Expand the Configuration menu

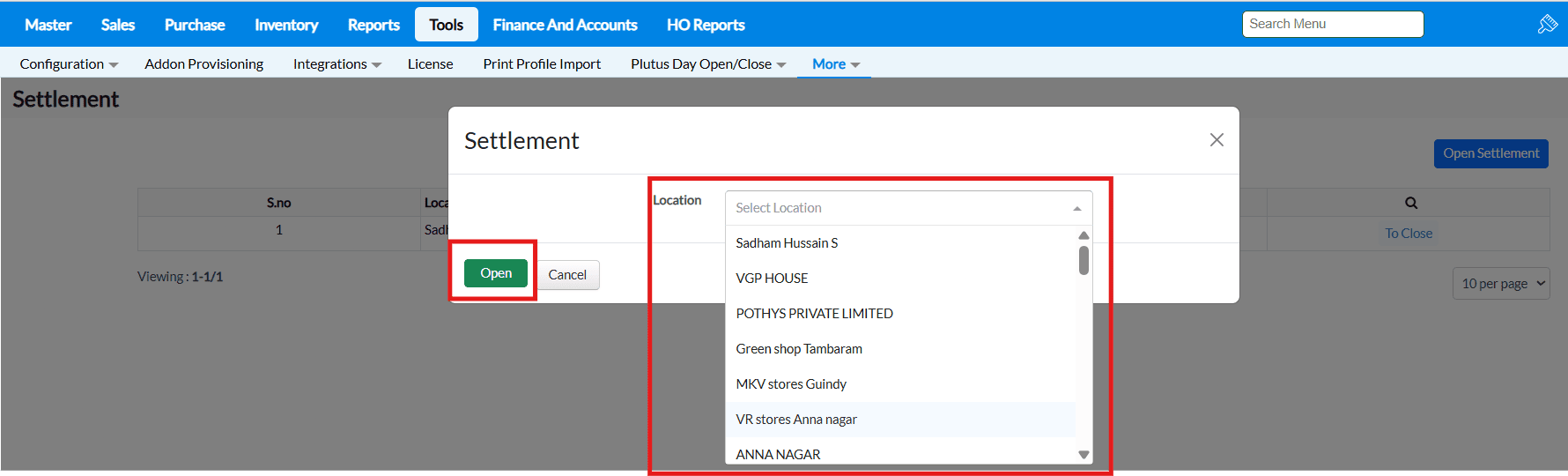click(x=69, y=64)
